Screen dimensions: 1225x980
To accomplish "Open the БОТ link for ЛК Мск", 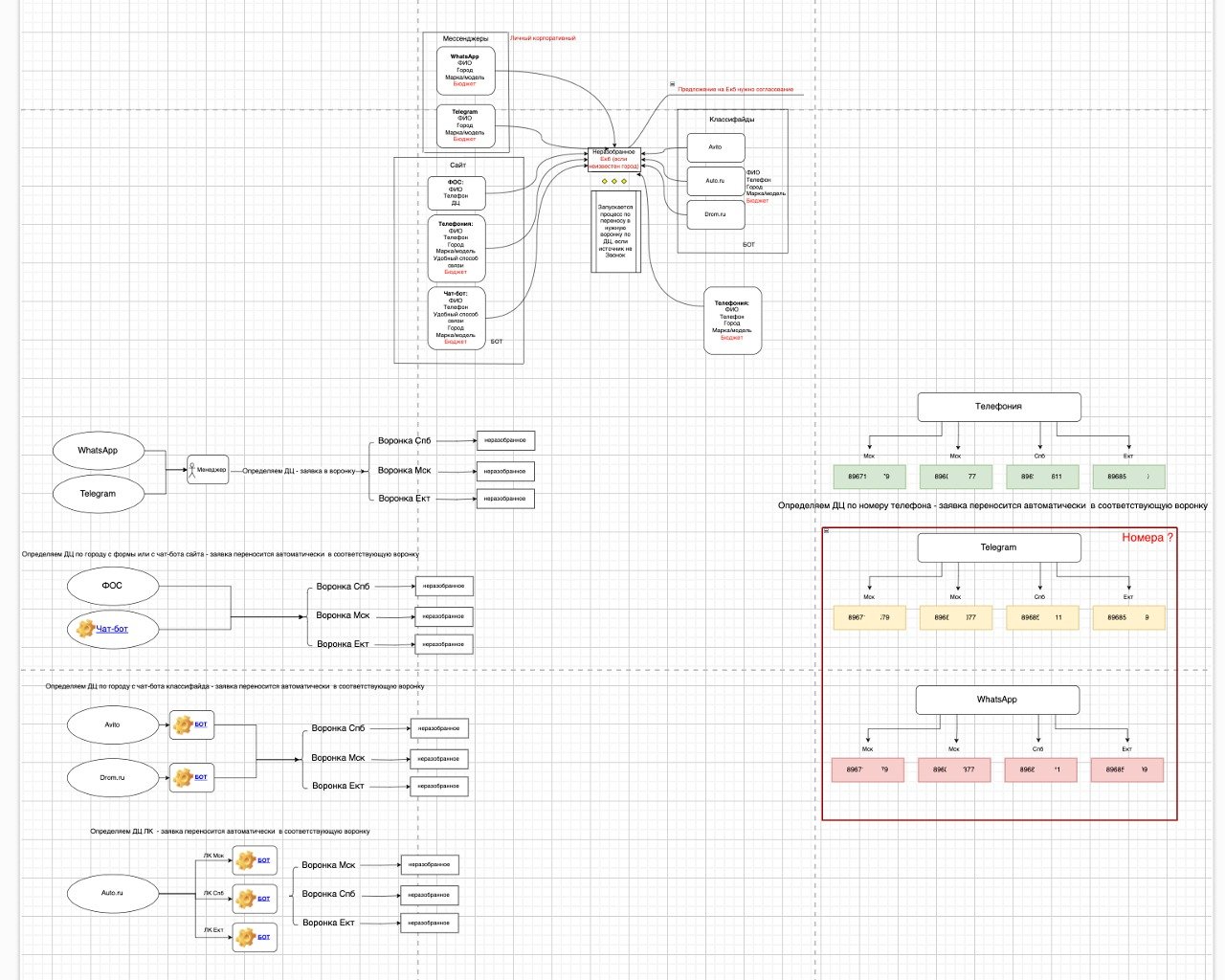I will tap(264, 860).
